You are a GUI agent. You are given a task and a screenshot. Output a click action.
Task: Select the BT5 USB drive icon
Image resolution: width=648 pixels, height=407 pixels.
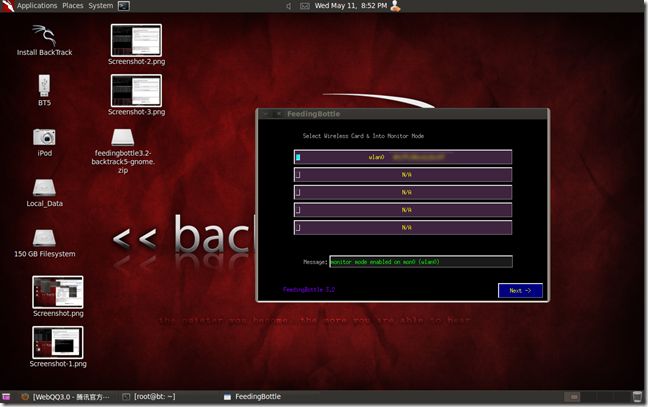click(44, 90)
